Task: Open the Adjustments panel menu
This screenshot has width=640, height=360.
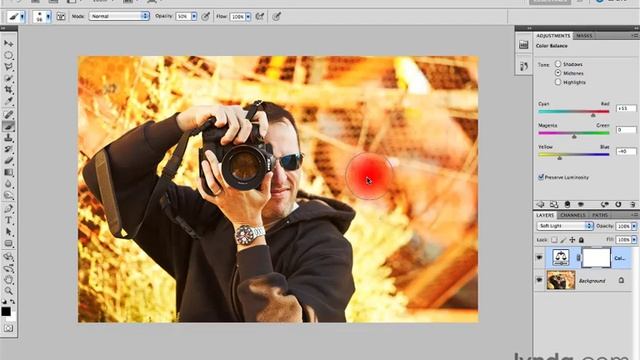Action: click(635, 36)
